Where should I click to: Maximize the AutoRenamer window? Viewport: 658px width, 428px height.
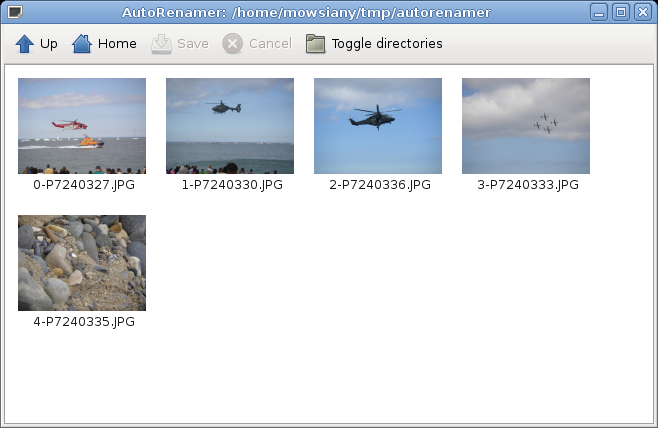coord(621,12)
